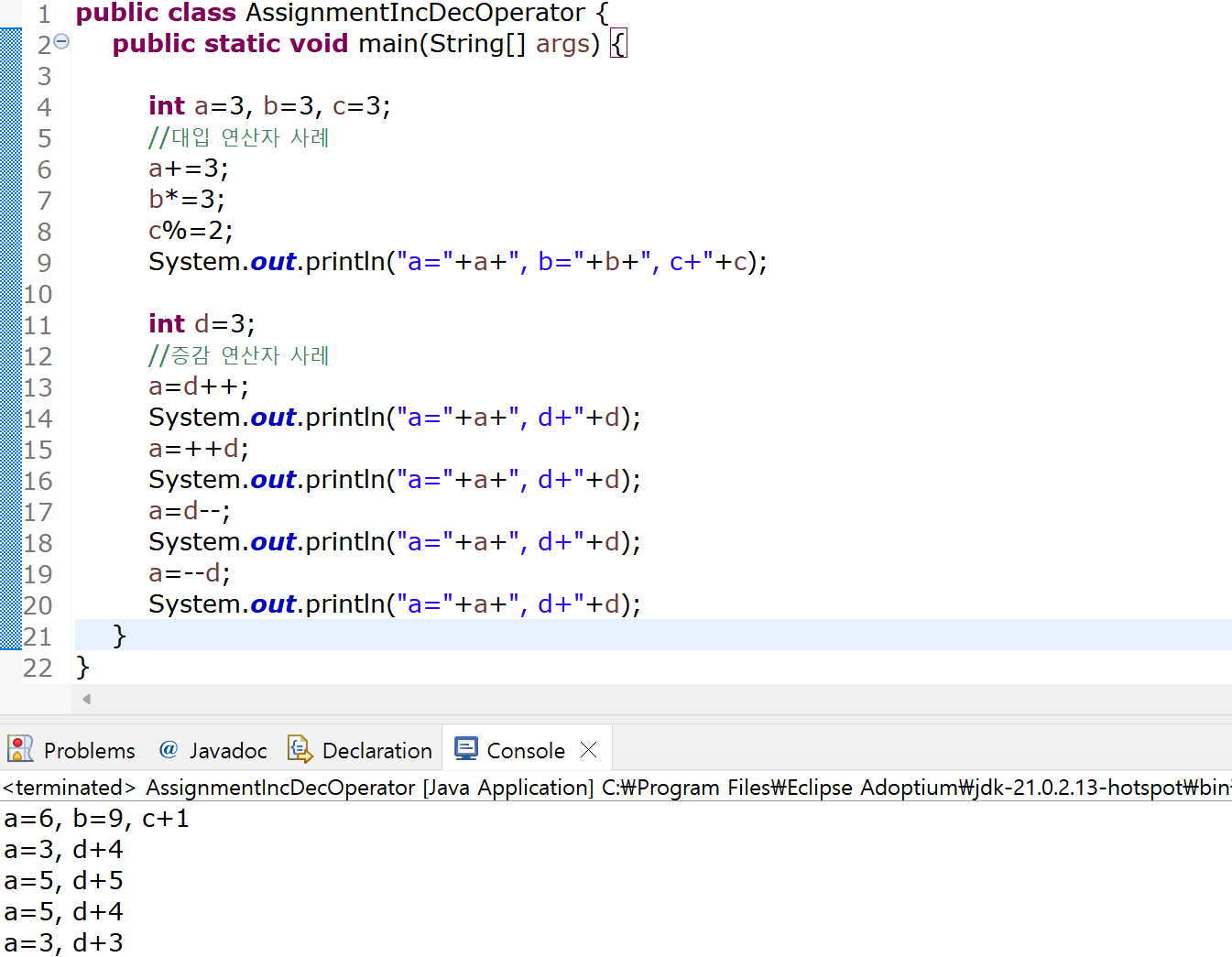Collapse the main method fold marker
This screenshot has height=957, width=1232.
pyautogui.click(x=61, y=41)
